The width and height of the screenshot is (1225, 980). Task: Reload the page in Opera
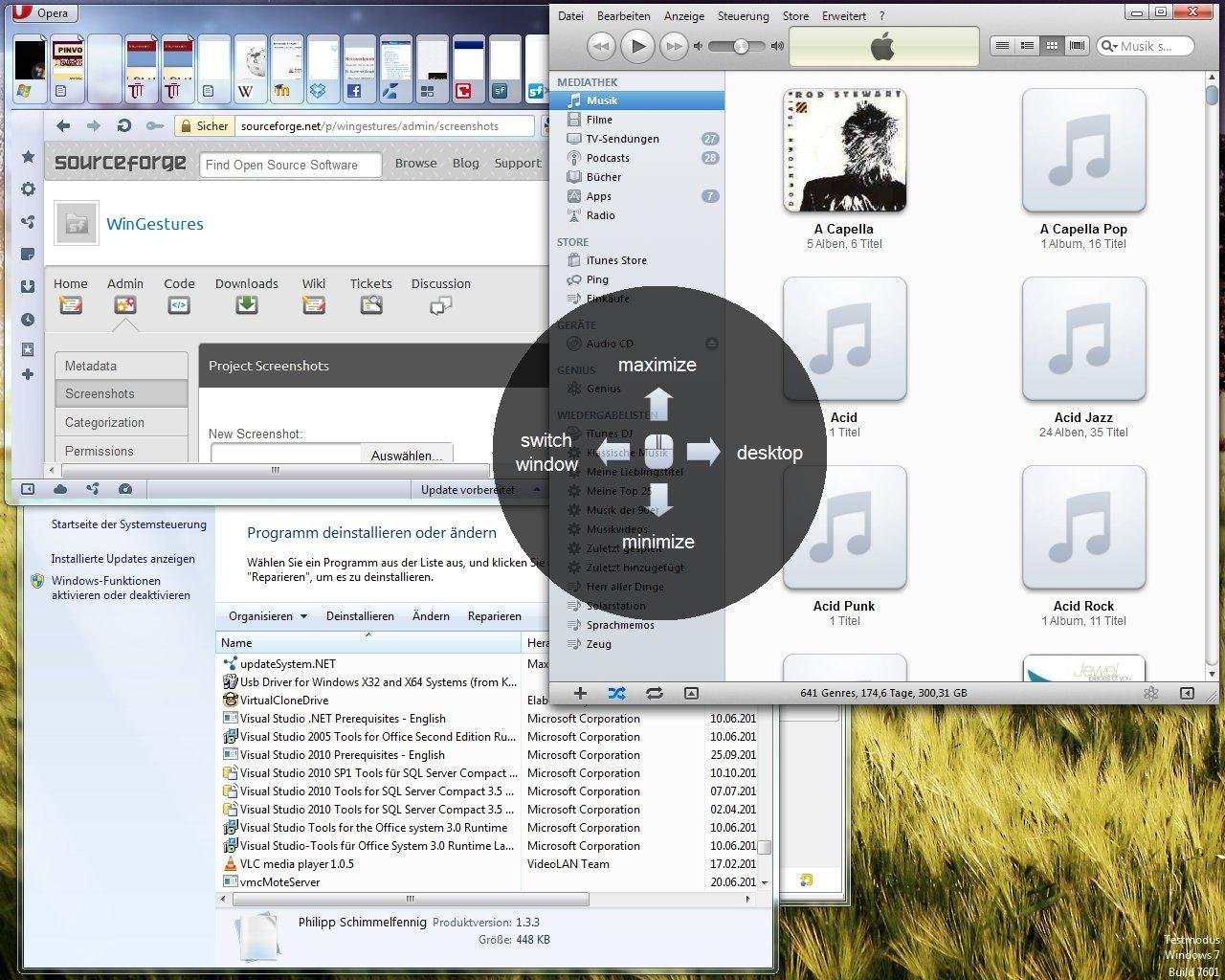(123, 125)
